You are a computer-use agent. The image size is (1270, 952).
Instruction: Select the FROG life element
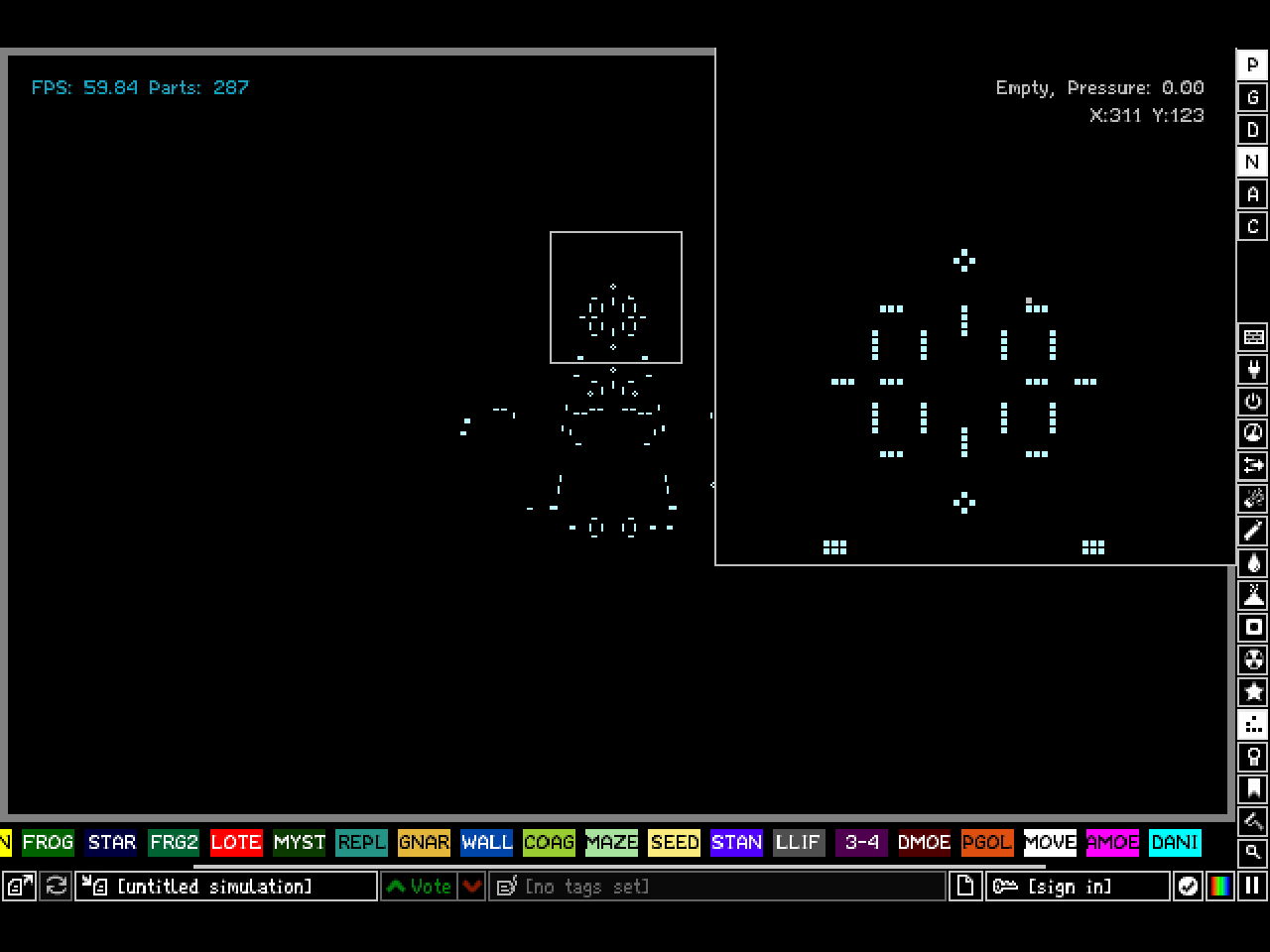tap(48, 842)
